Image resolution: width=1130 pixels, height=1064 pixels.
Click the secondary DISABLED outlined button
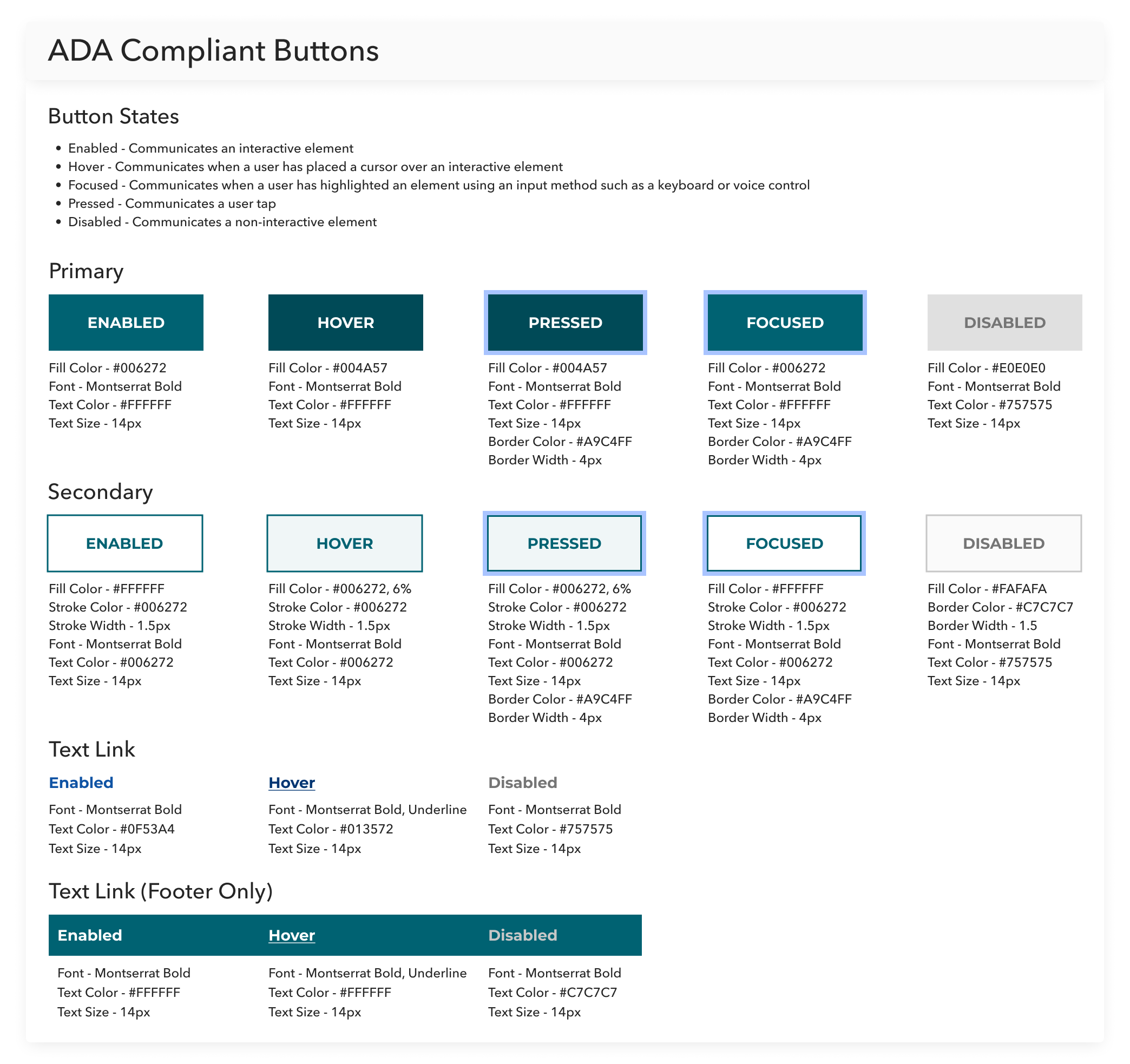(1003, 543)
